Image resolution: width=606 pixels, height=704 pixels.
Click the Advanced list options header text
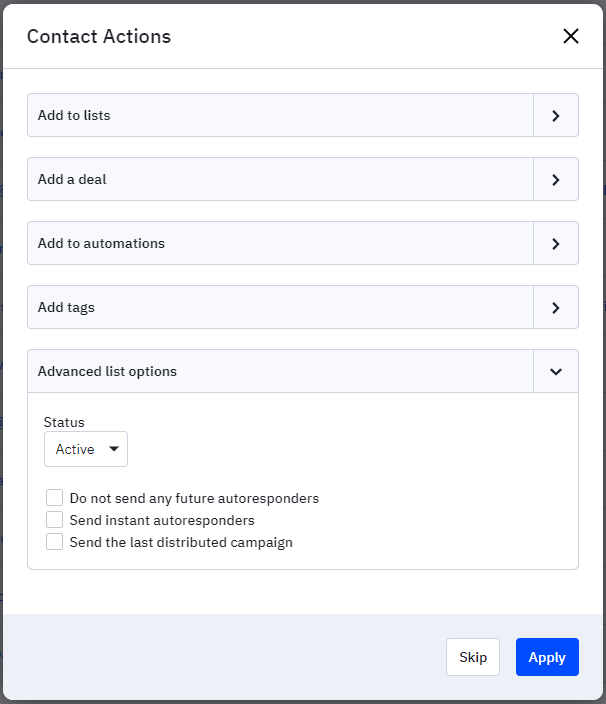(107, 371)
